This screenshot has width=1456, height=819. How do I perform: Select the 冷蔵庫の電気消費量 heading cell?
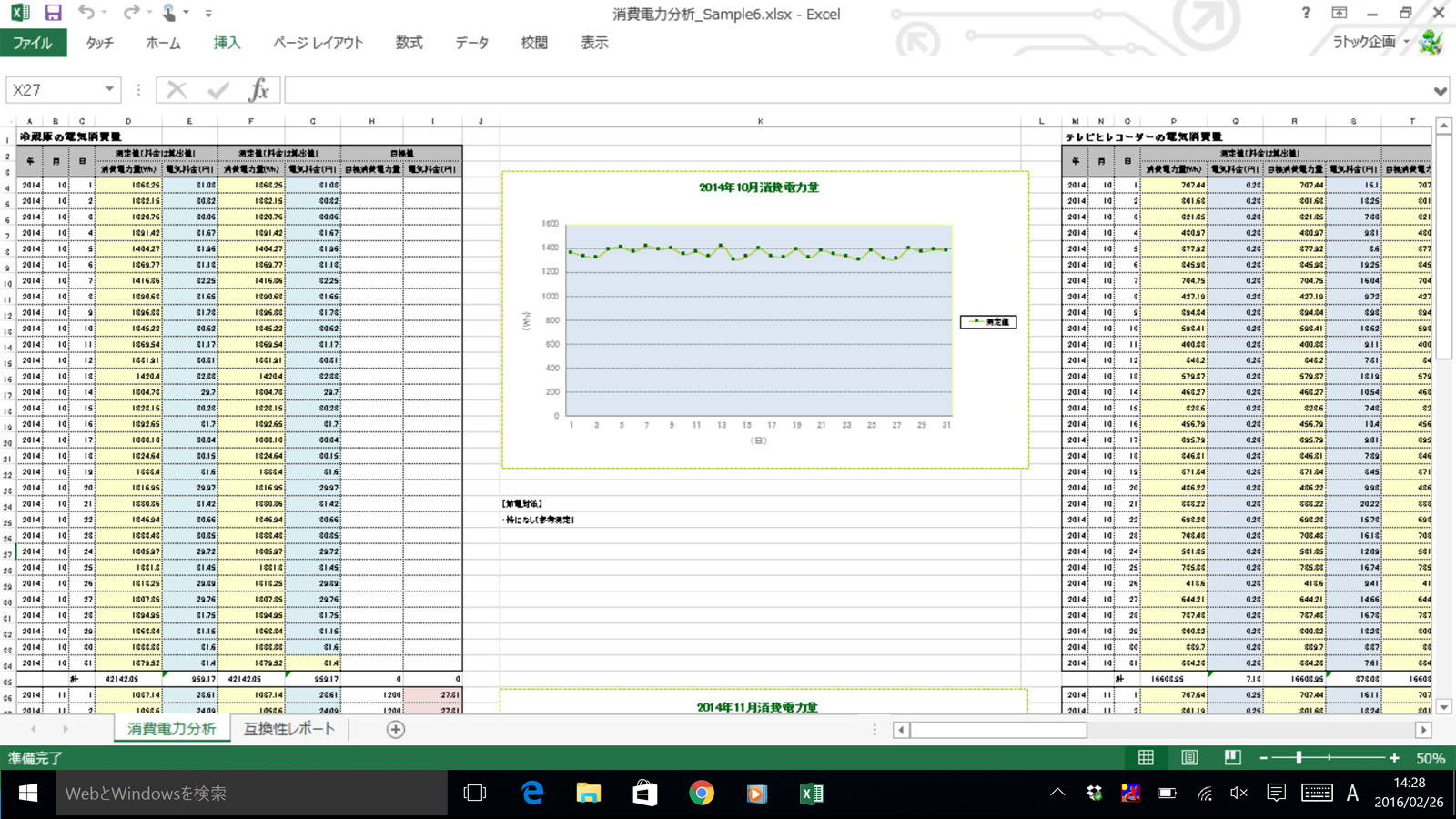tap(71, 136)
